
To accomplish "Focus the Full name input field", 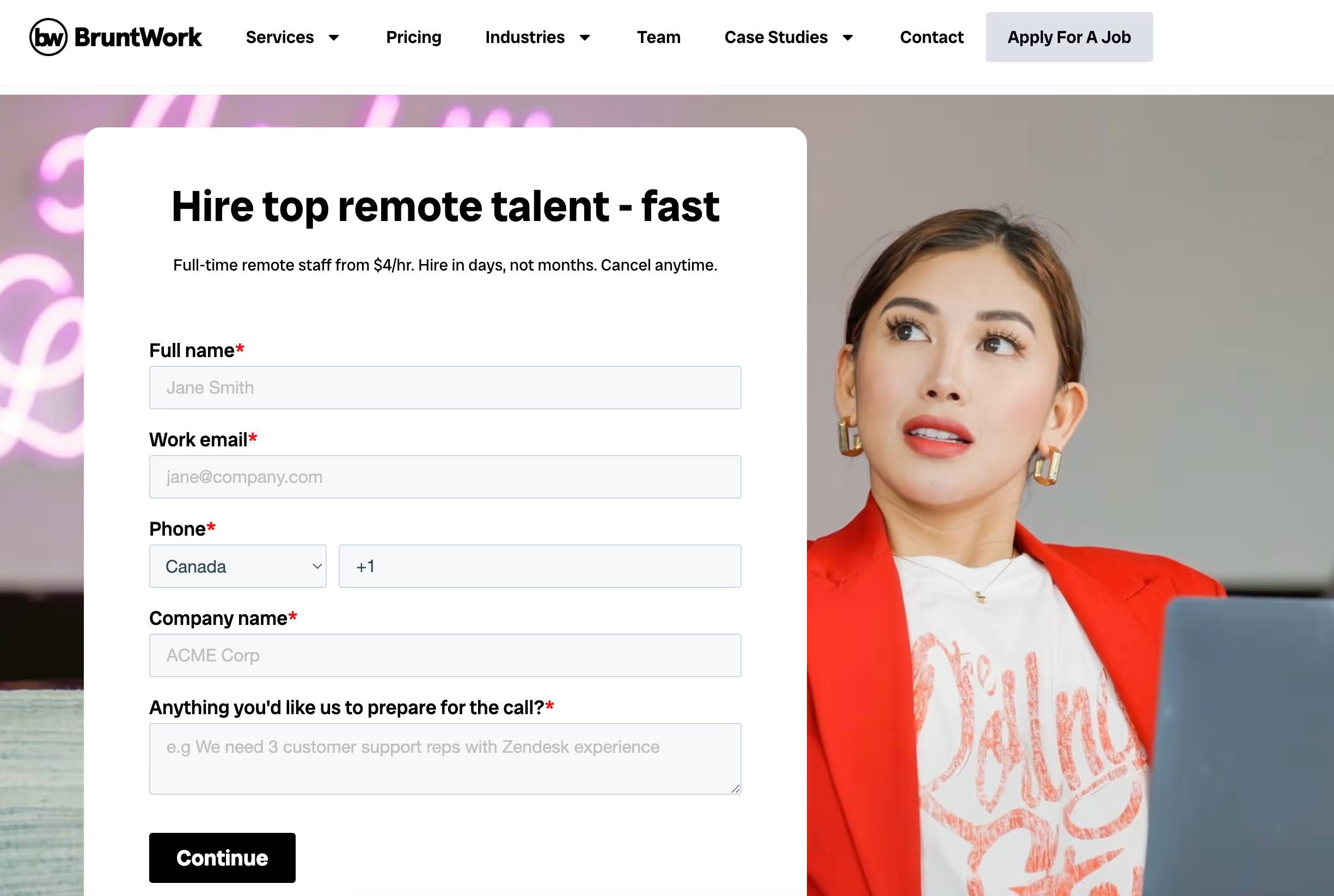I will click(445, 388).
